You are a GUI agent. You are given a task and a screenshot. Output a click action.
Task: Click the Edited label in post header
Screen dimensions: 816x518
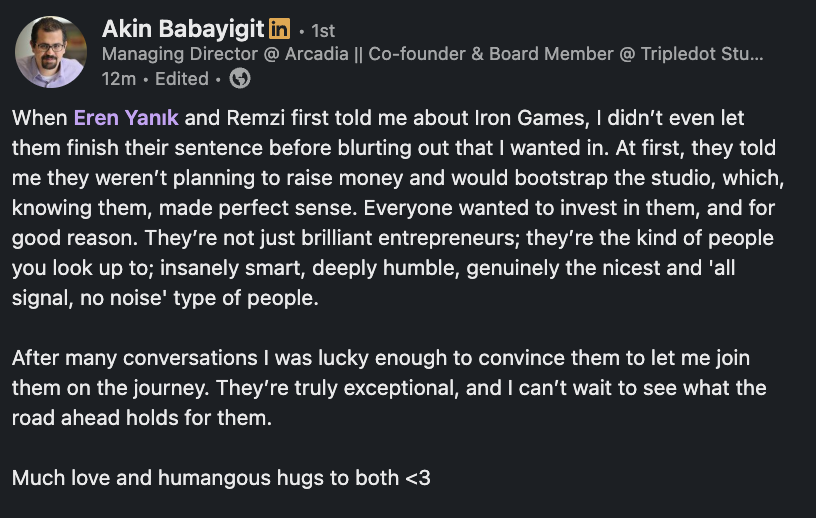[181, 78]
